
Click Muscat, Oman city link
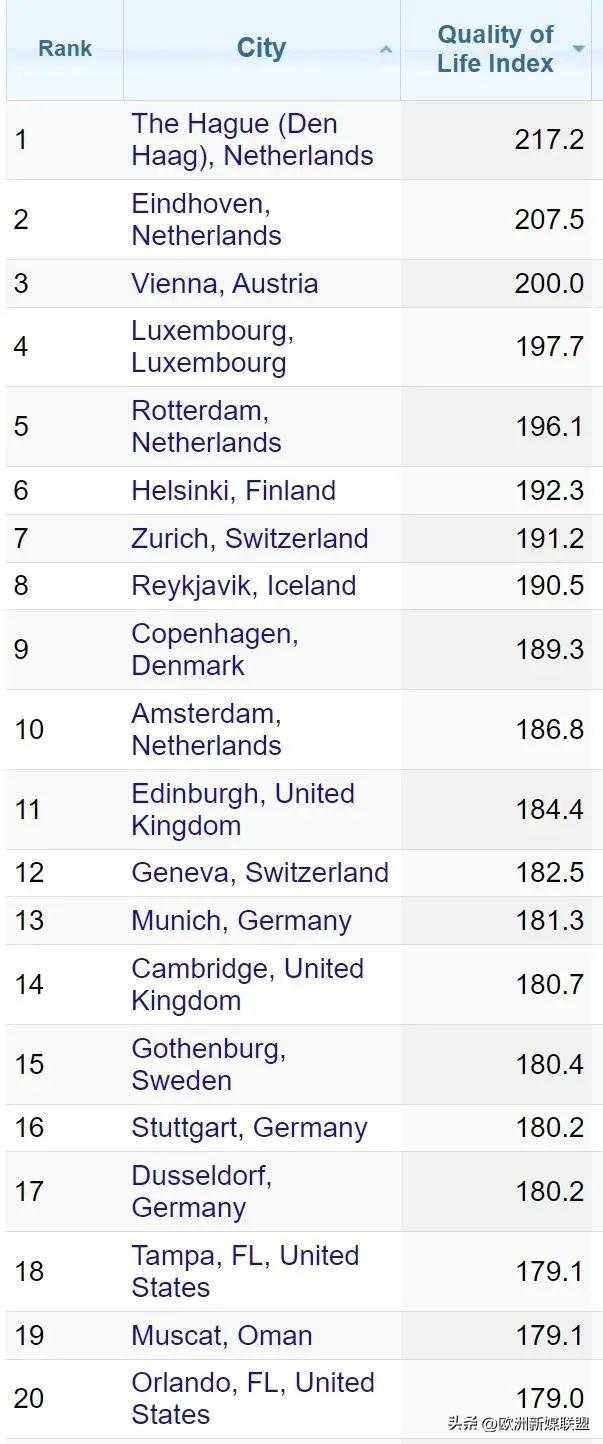(221, 1336)
